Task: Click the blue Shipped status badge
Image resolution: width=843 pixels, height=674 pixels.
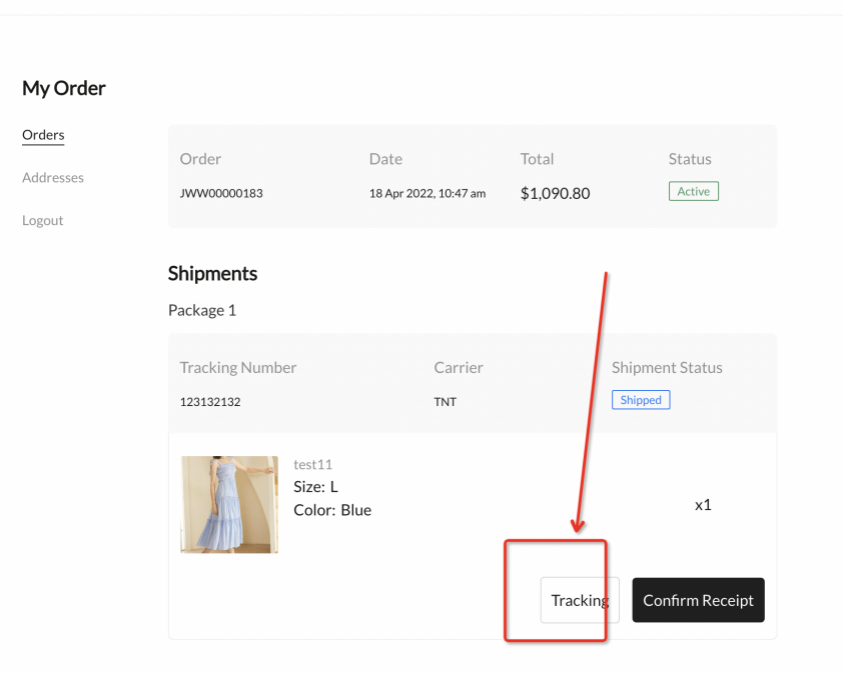Action: [641, 400]
